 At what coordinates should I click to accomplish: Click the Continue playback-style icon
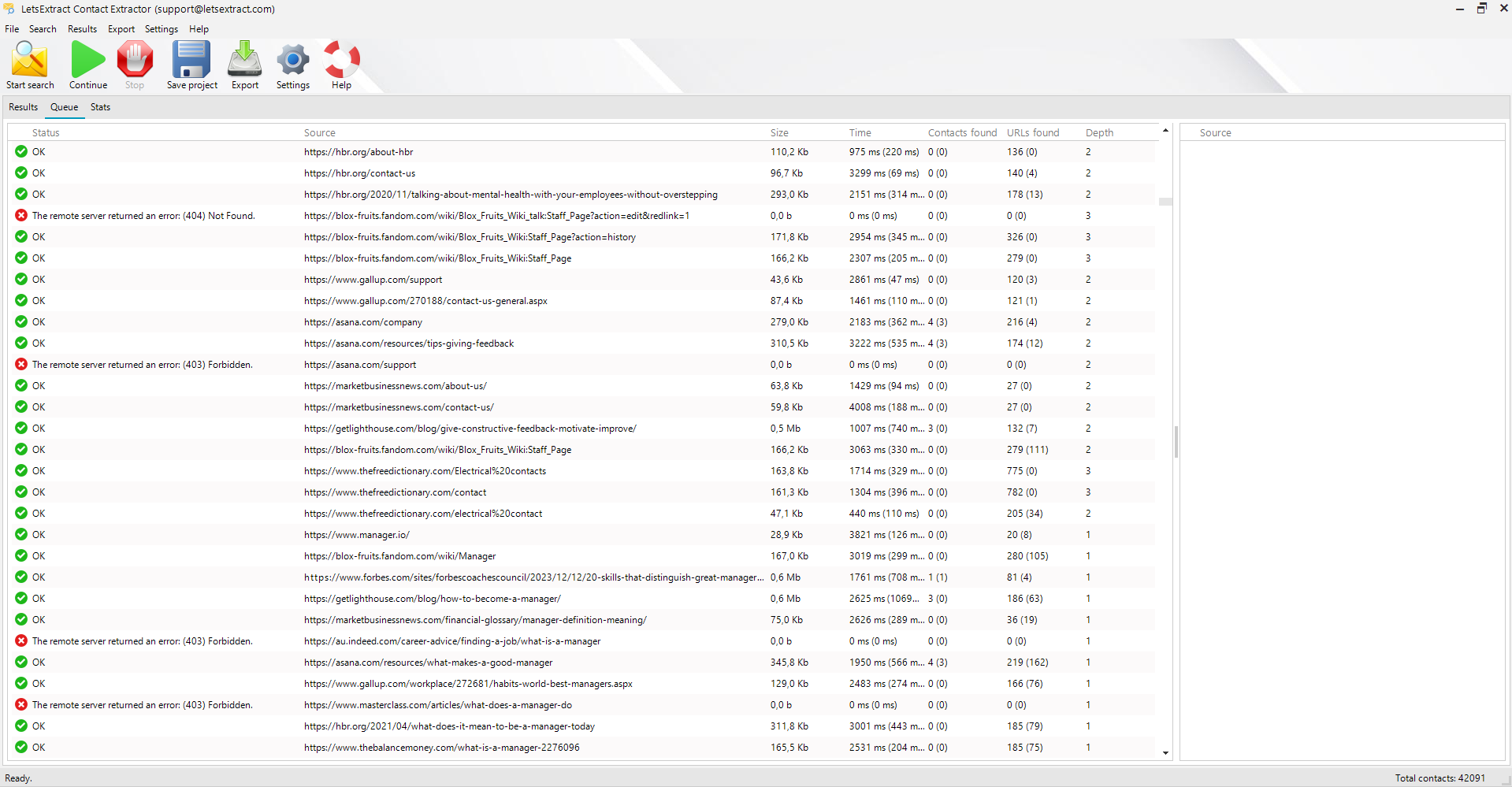coord(87,59)
